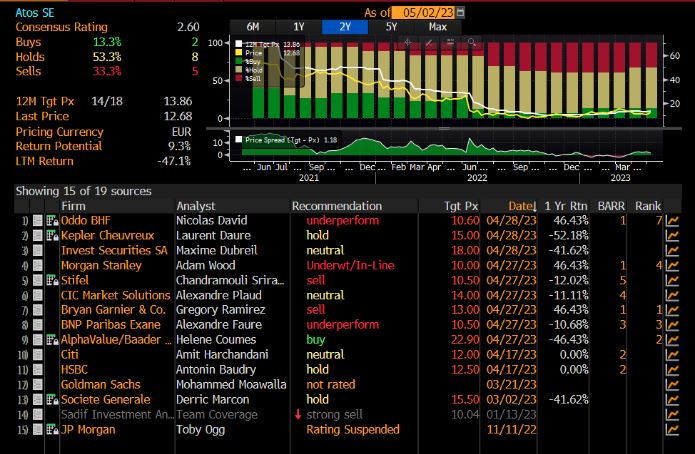Open Oddo BHF report document icon
695x454 pixels.
38,220
